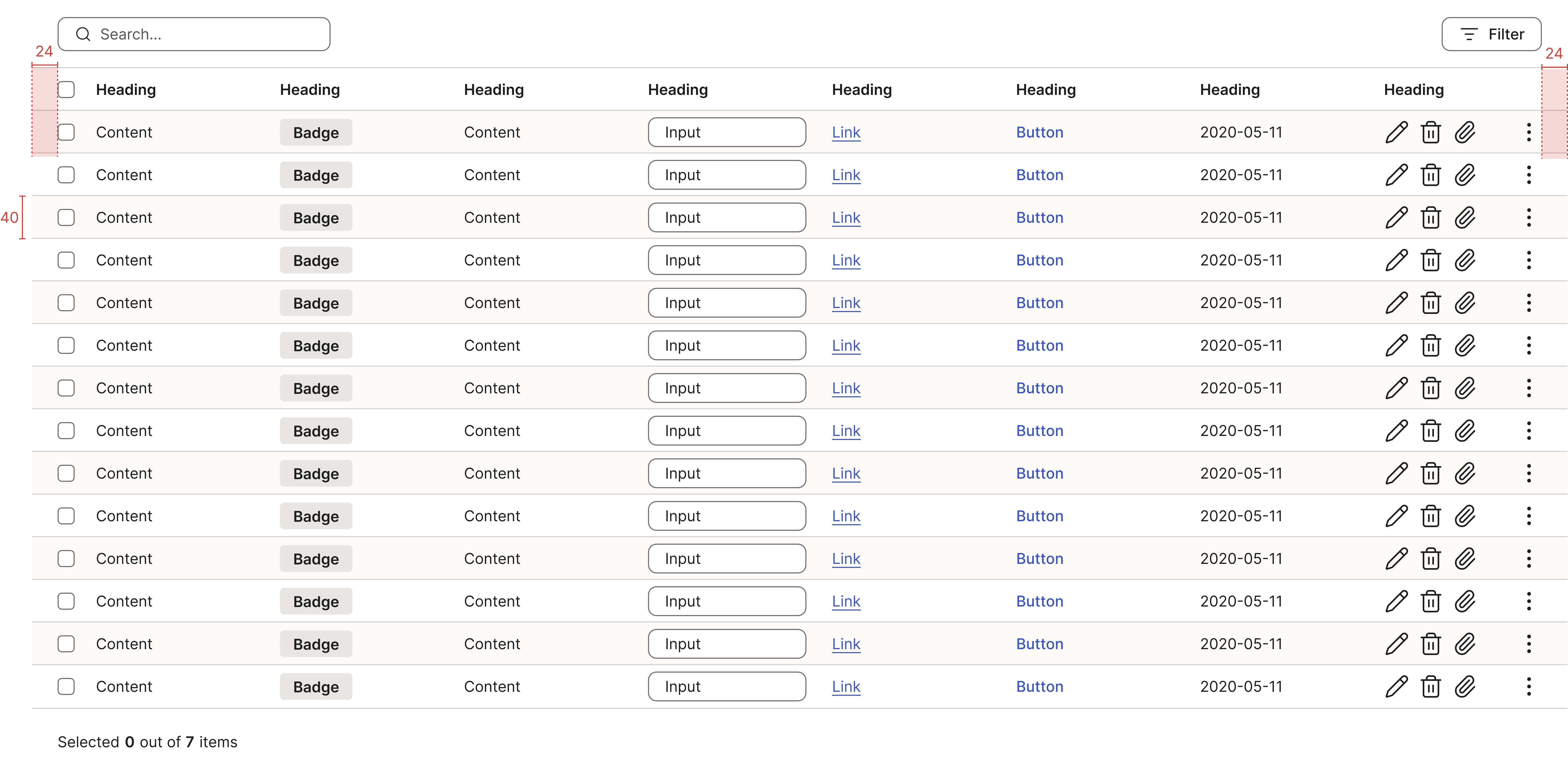Click the pencil icon in the last data row
The image size is (1568, 776).
(1396, 686)
